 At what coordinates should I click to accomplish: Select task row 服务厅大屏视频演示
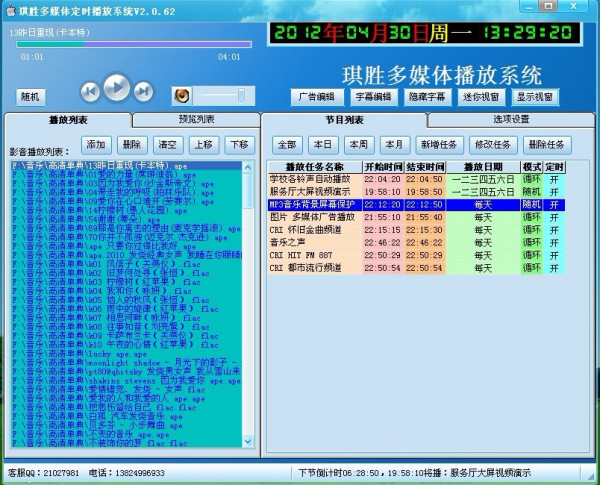pyautogui.click(x=417, y=192)
